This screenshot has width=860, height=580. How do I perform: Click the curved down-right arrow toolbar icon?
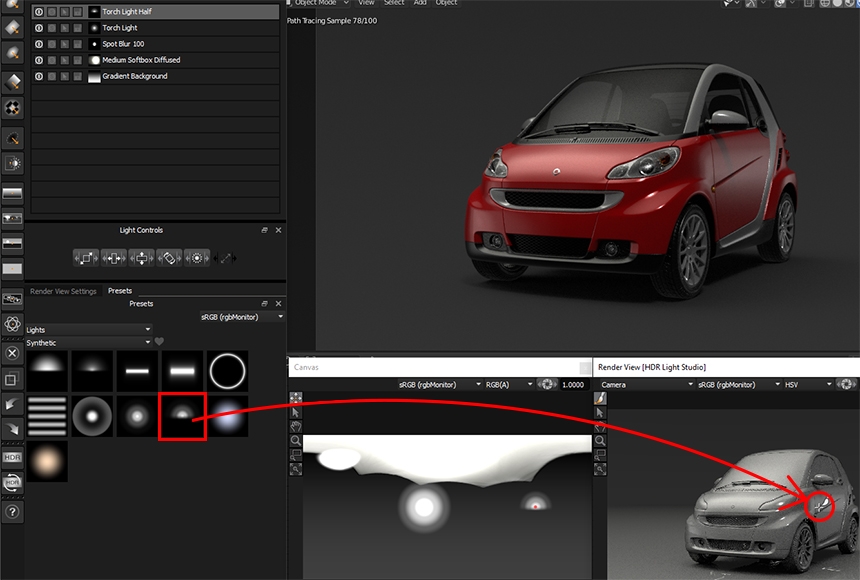tap(12, 429)
